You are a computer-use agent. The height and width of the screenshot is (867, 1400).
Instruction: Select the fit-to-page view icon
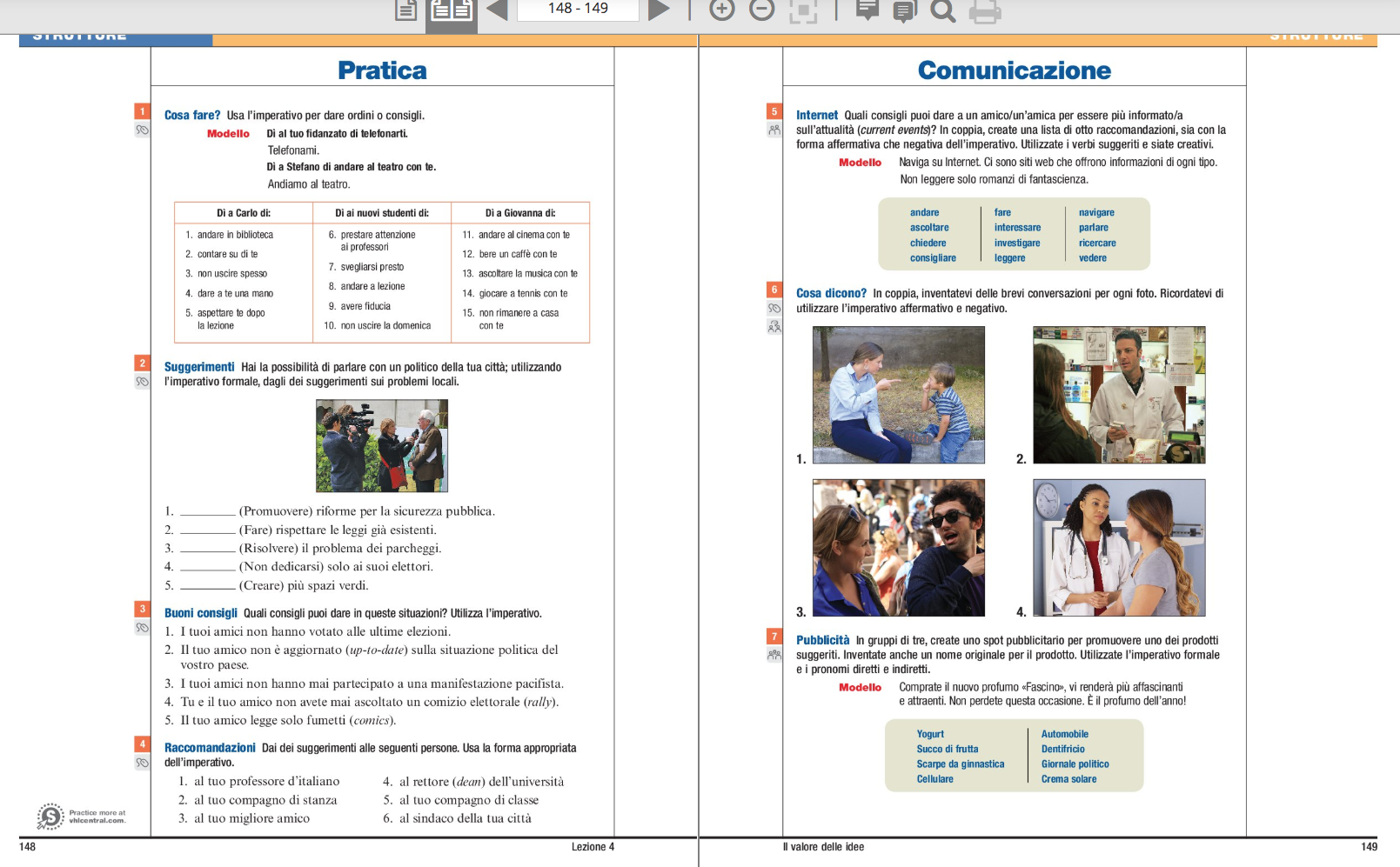pyautogui.click(x=805, y=12)
